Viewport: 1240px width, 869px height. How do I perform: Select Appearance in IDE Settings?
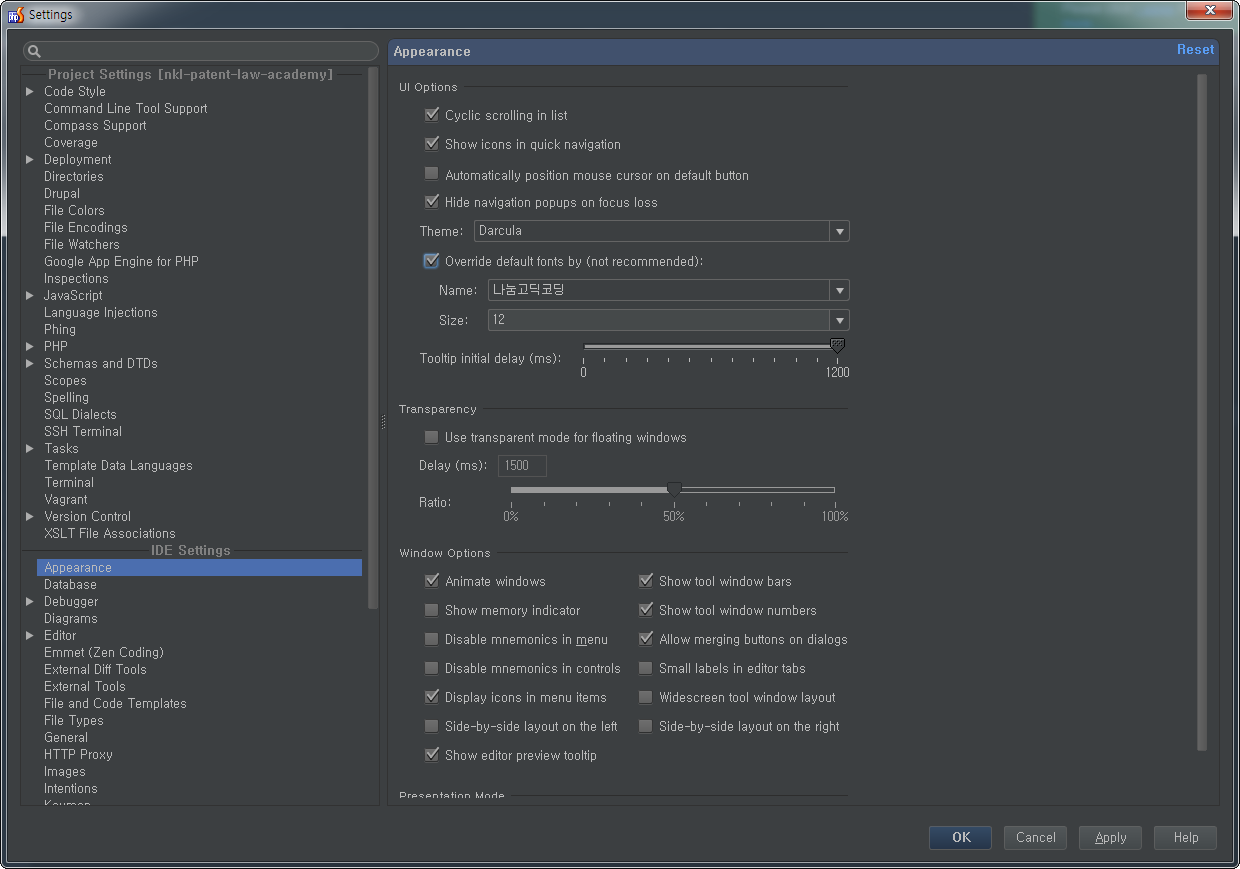point(199,567)
